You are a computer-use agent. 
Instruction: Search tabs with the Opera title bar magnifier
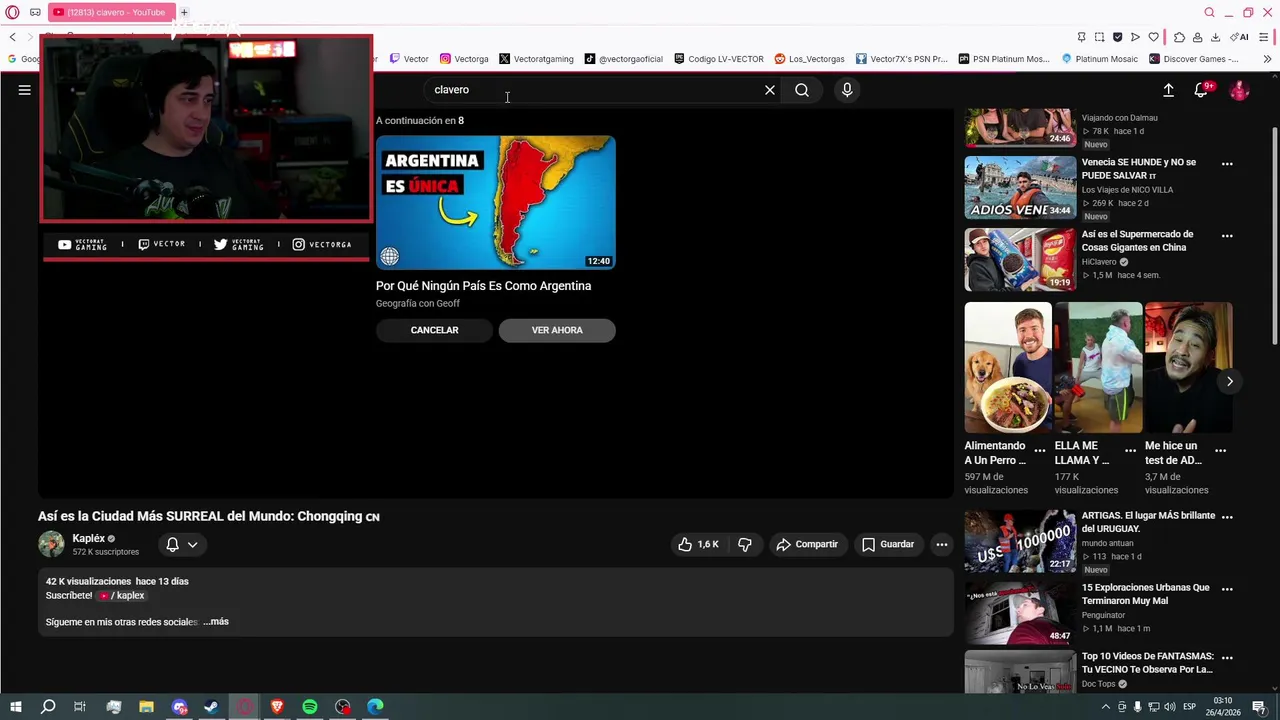pyautogui.click(x=1210, y=12)
